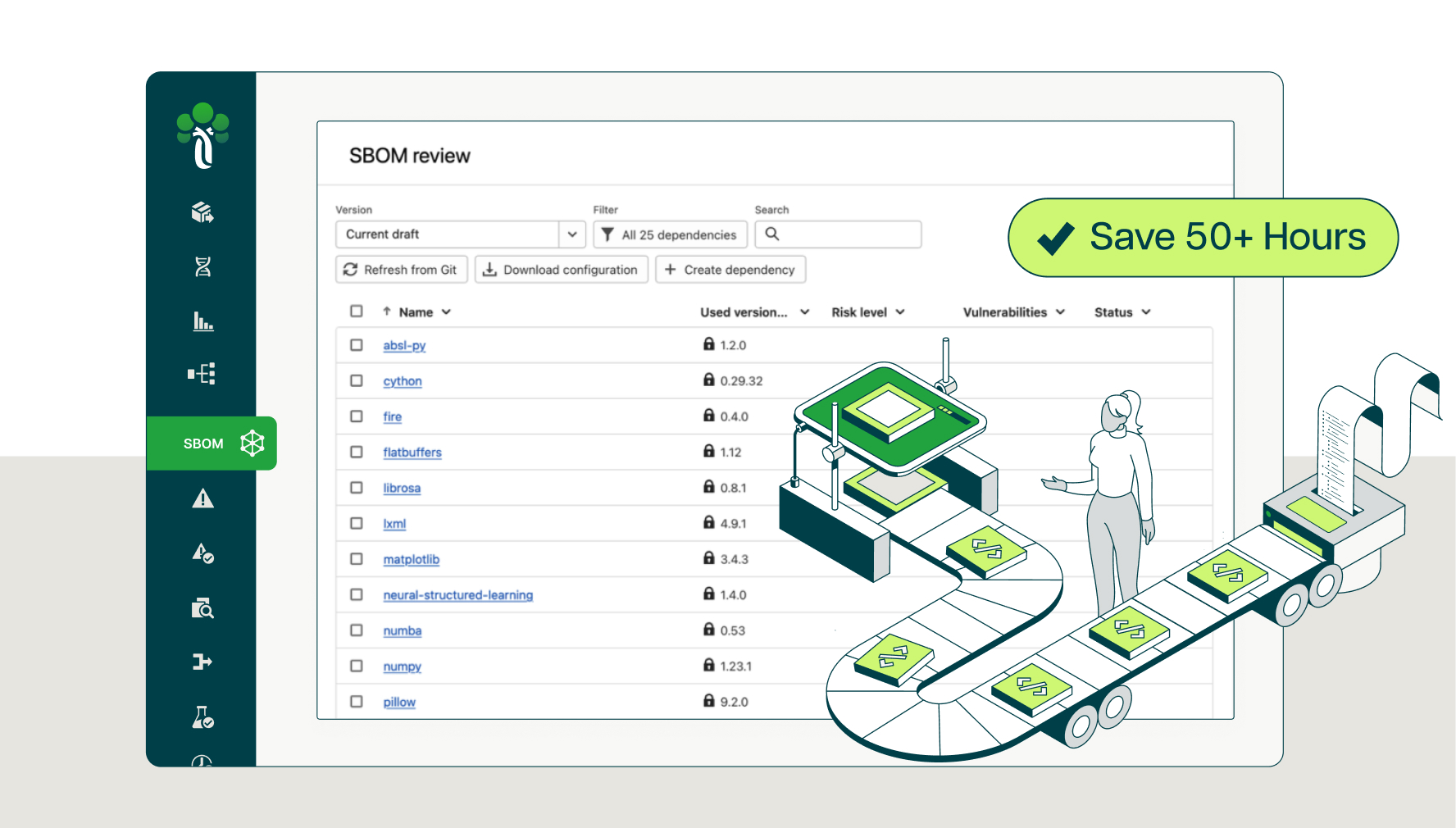Viewport: 1456px width, 828px height.
Task: Open the package boxes sidebar icon
Action: [202, 213]
